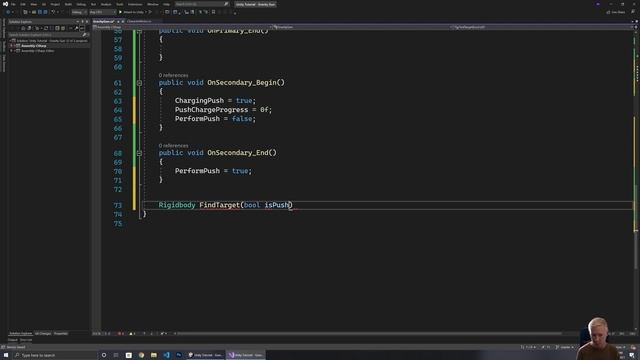Open the member navigation dropdown

coord(542,27)
